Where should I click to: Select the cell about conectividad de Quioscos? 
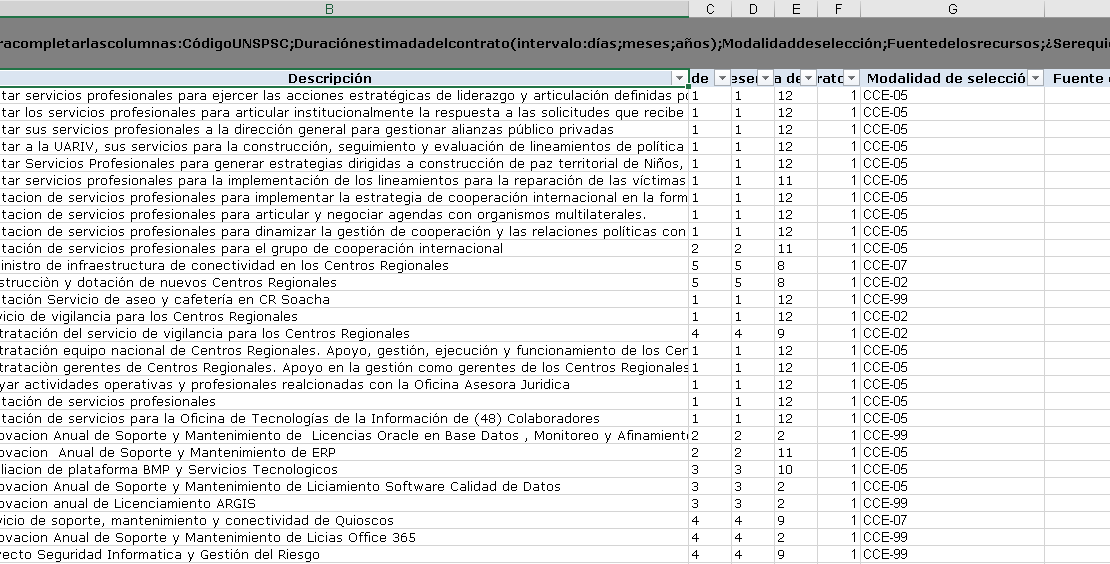click(x=344, y=520)
